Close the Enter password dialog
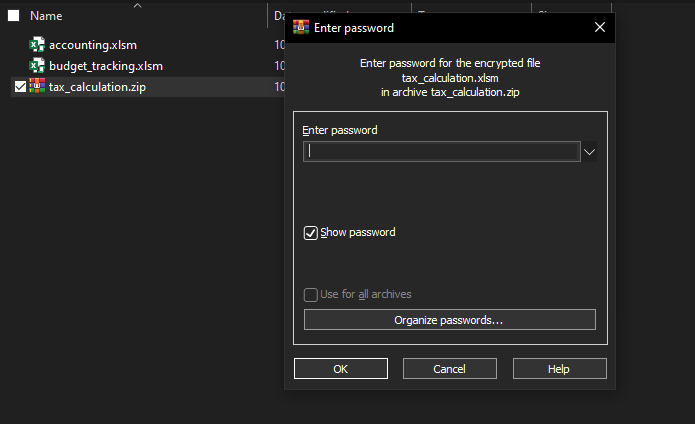Viewport: 695px width, 424px height. pyautogui.click(x=600, y=27)
